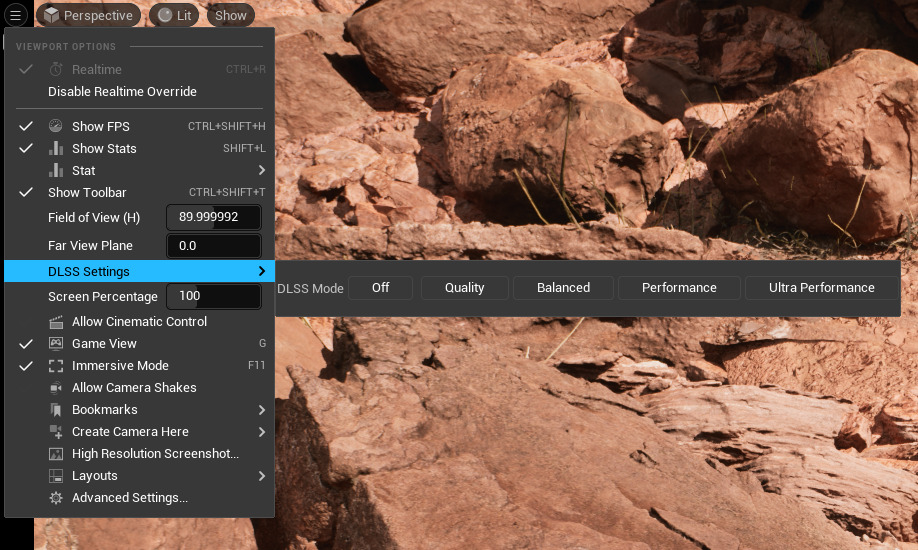Click the VIEWPORT OPTIONS header text

pyautogui.click(x=66, y=47)
